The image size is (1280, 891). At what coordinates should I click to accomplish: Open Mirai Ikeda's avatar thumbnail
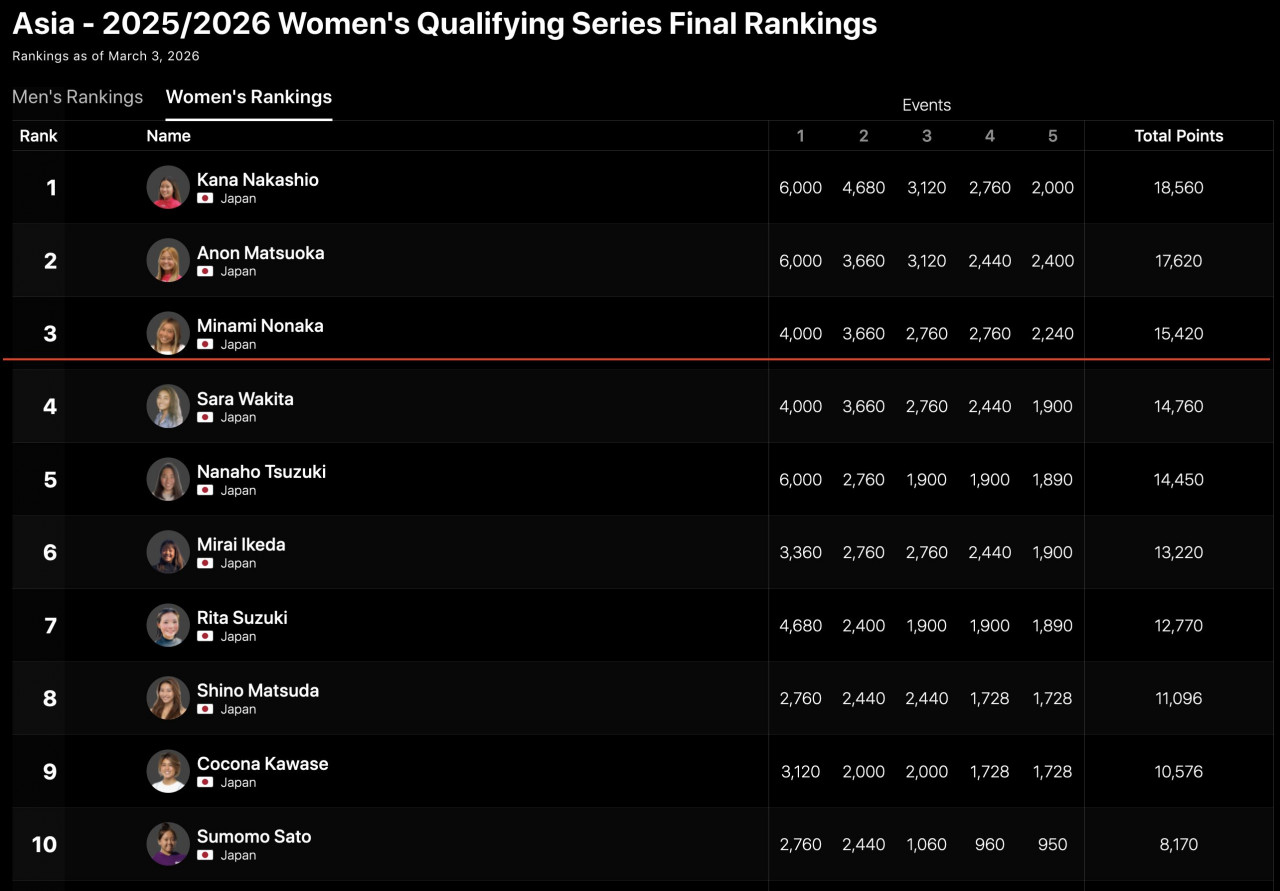pyautogui.click(x=168, y=552)
